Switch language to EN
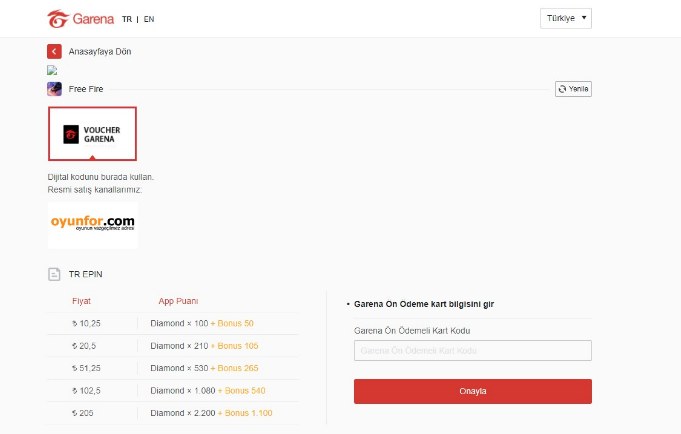Image resolution: width=681 pixels, height=434 pixels. (149, 19)
